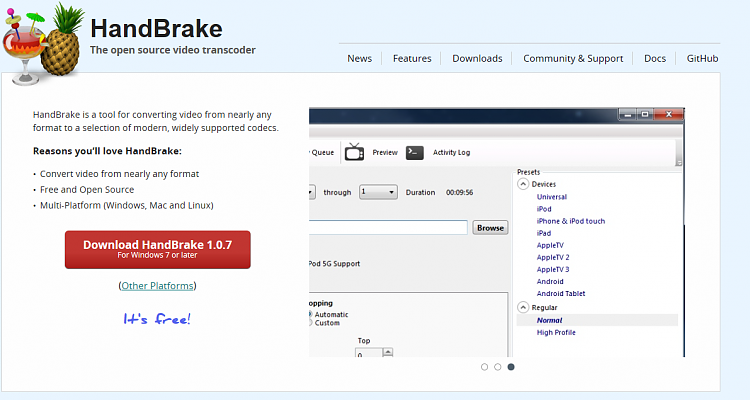
Task: Select the AppleTV 2 preset
Action: tap(553, 257)
